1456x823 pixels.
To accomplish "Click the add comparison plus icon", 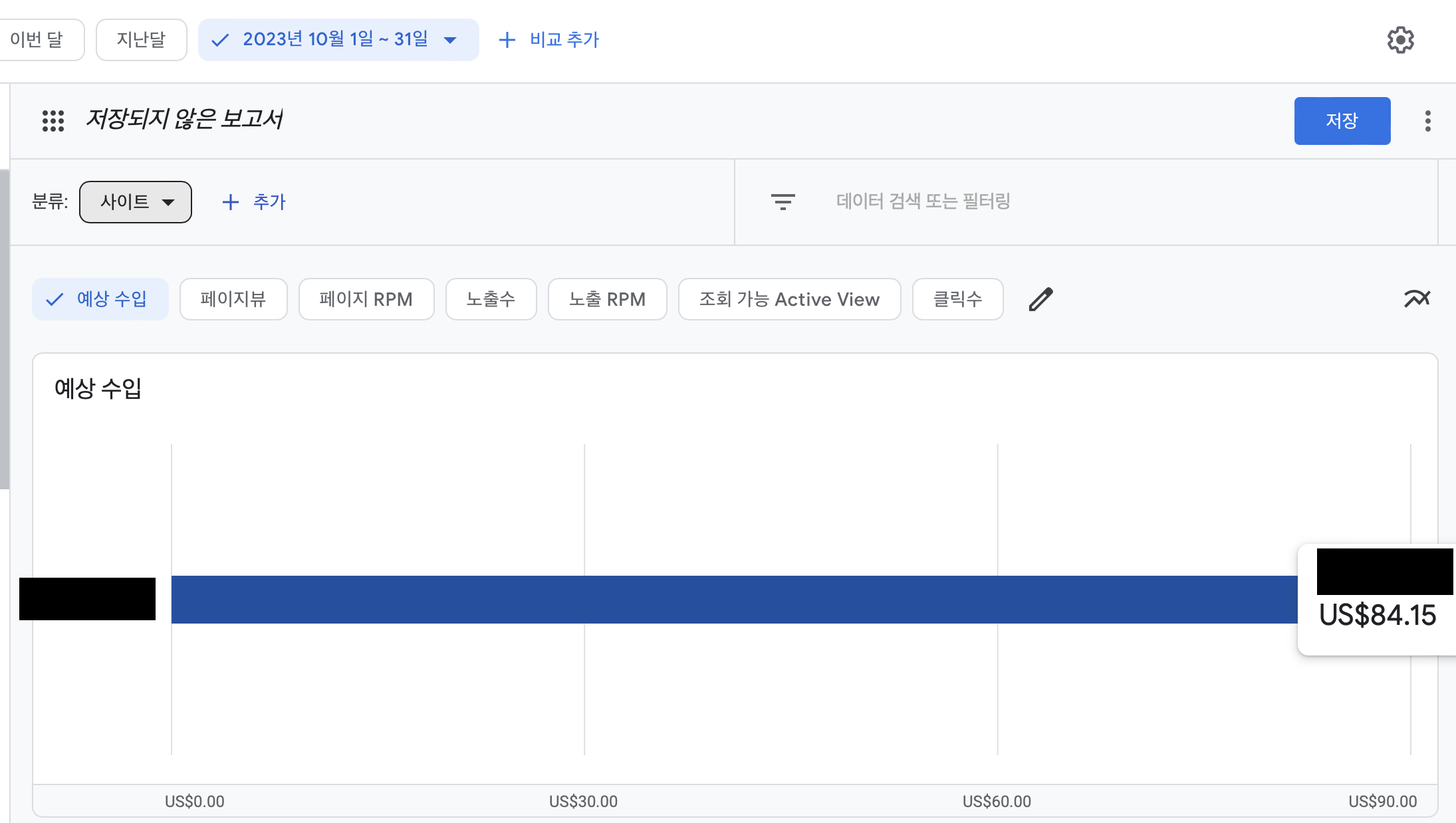I will point(508,40).
